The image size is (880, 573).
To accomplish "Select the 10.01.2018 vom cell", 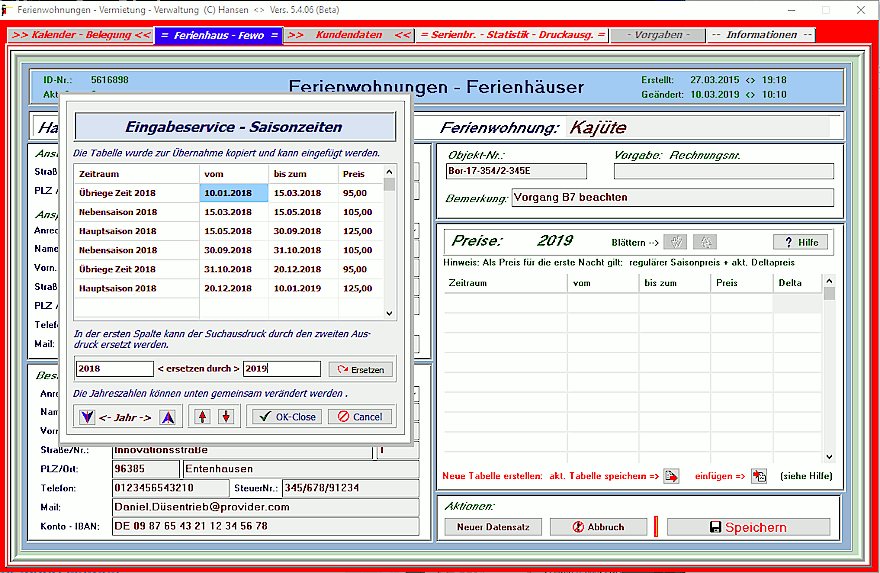I will tap(234, 193).
